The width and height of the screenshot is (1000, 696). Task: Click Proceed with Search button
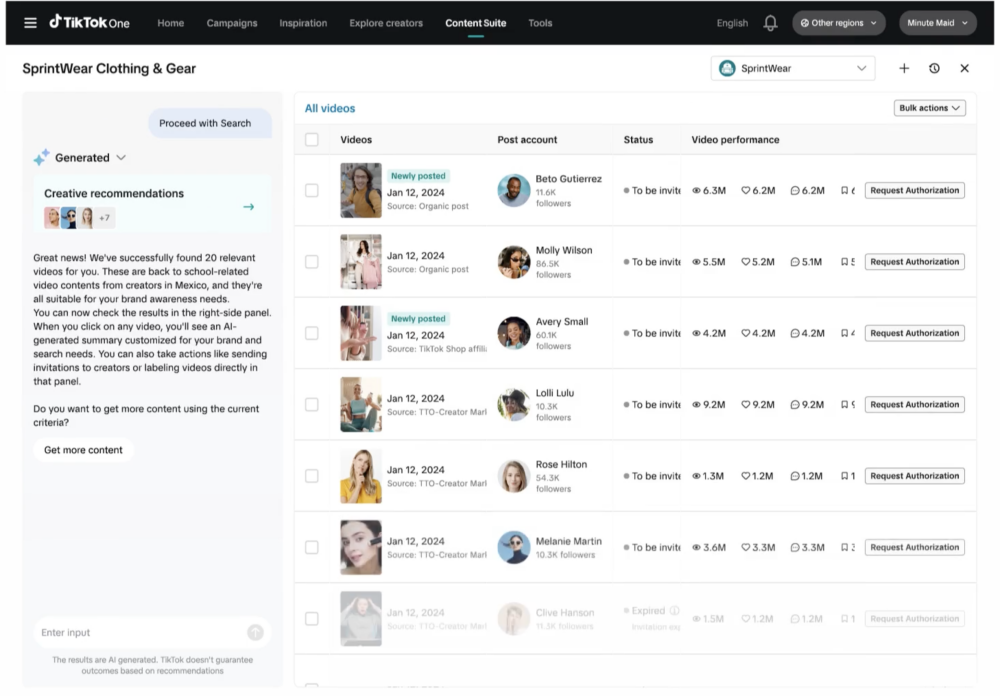click(210, 123)
